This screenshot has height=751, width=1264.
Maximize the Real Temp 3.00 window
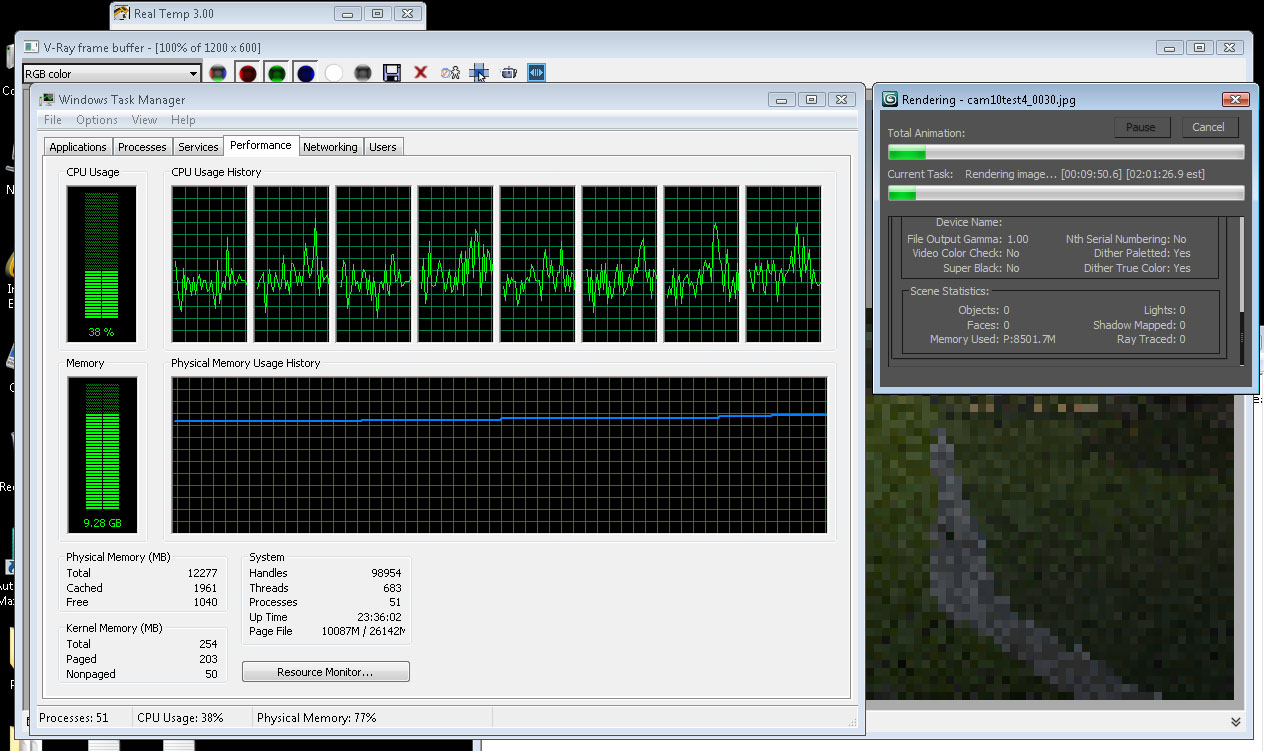(377, 14)
